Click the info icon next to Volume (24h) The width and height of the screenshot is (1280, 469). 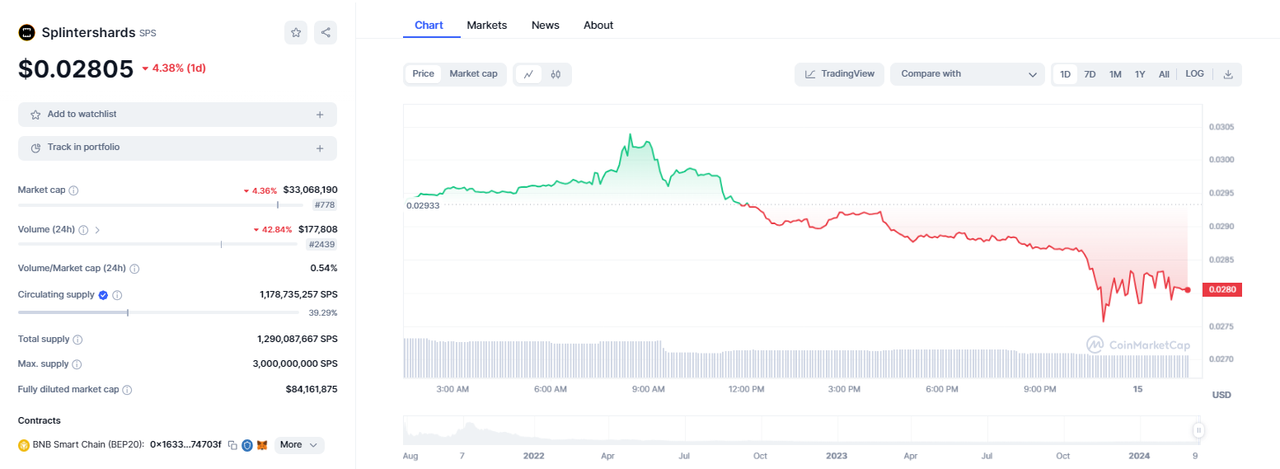click(x=83, y=230)
